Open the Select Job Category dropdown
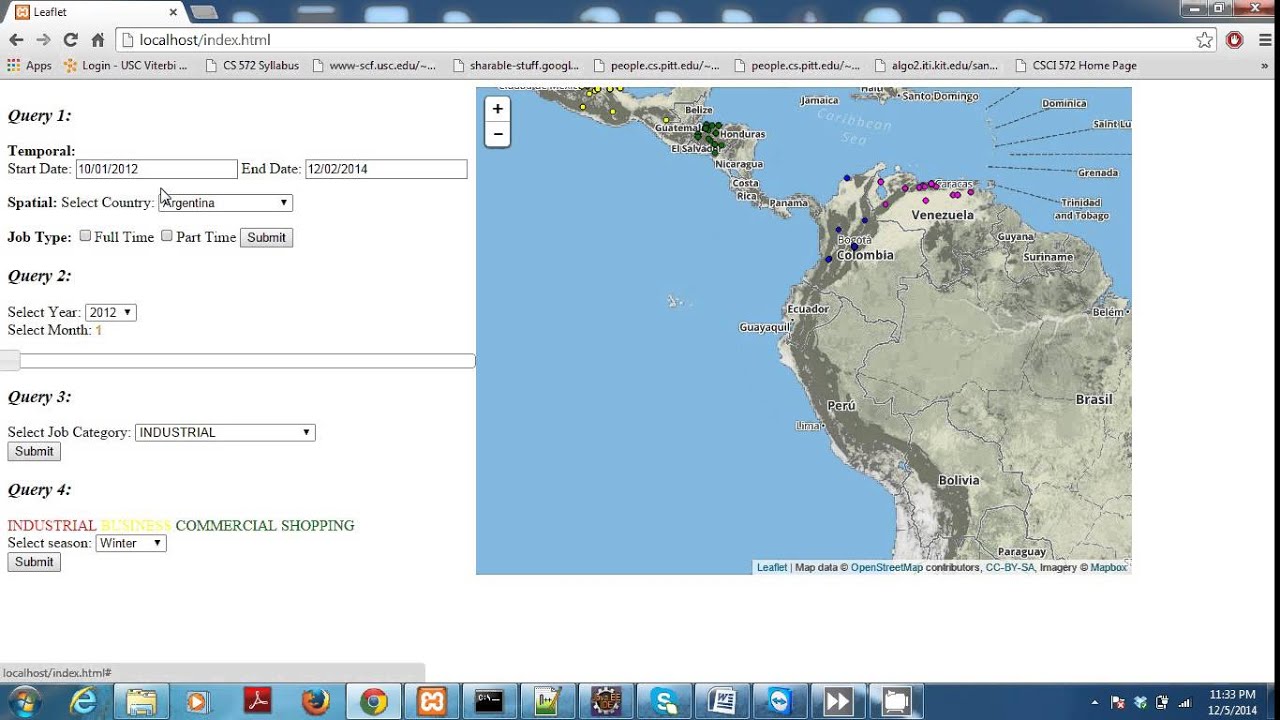The image size is (1280, 720). pos(225,432)
